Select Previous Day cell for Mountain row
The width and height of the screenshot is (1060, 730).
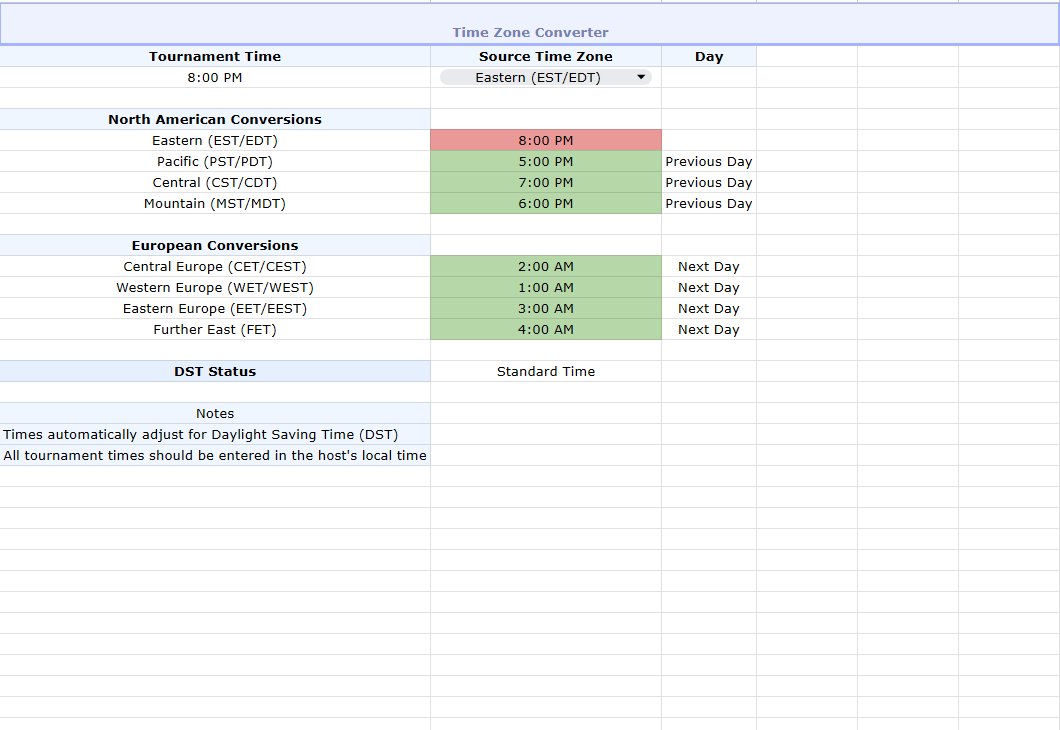708,203
